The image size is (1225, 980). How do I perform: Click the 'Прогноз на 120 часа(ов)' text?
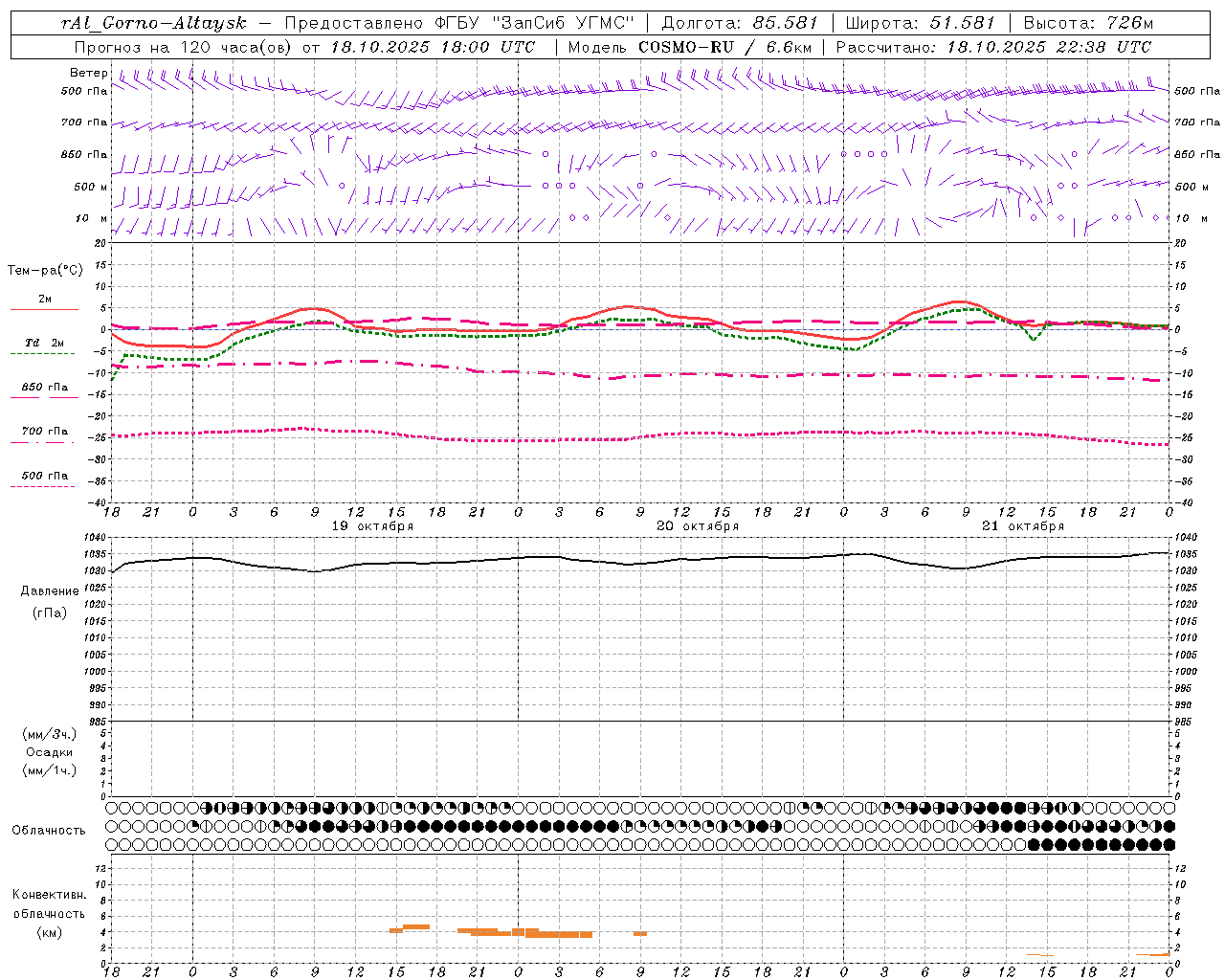point(184,47)
